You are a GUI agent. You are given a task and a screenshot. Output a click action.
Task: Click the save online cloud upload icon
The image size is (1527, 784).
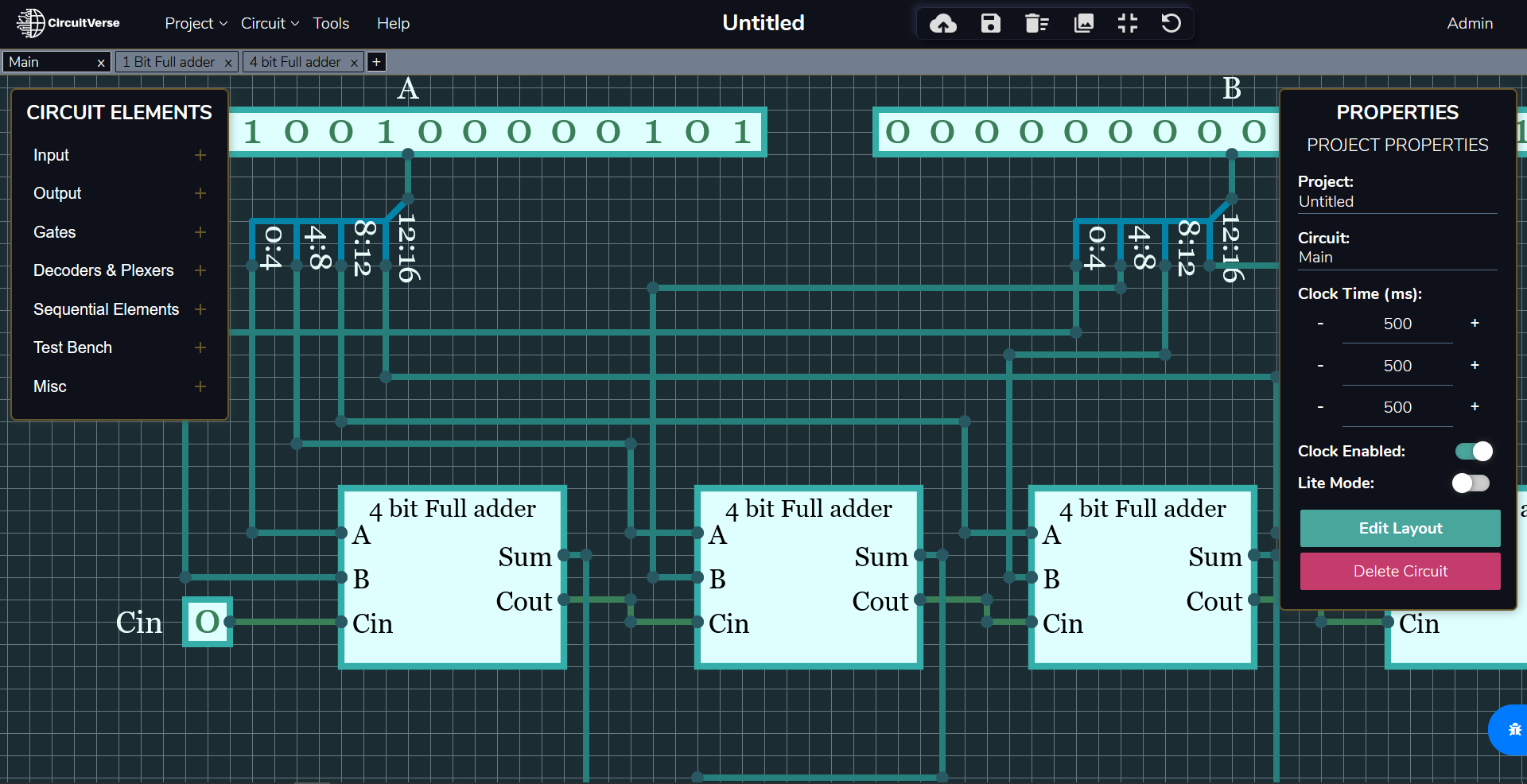point(943,24)
